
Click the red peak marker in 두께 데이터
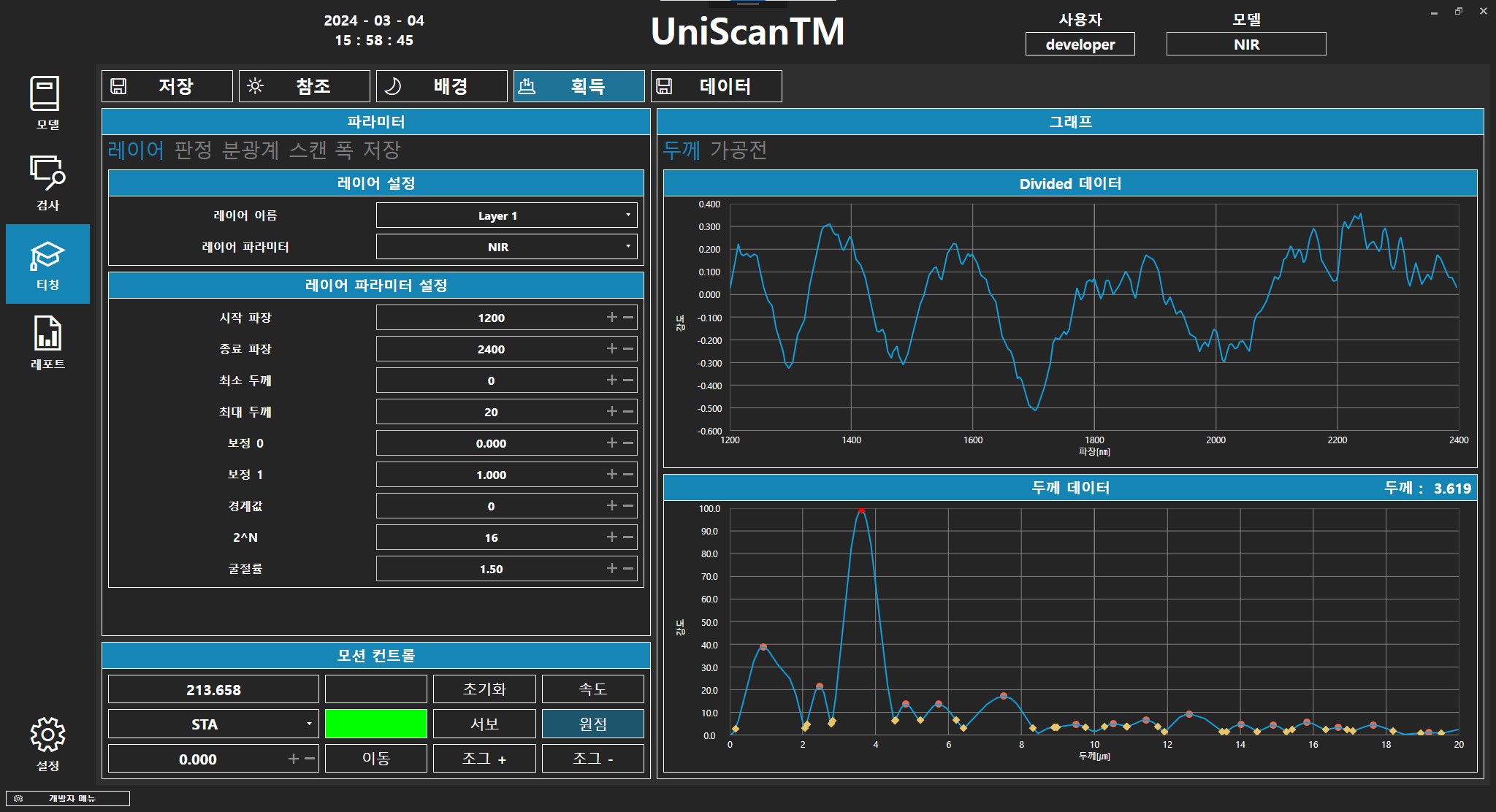pos(861,510)
